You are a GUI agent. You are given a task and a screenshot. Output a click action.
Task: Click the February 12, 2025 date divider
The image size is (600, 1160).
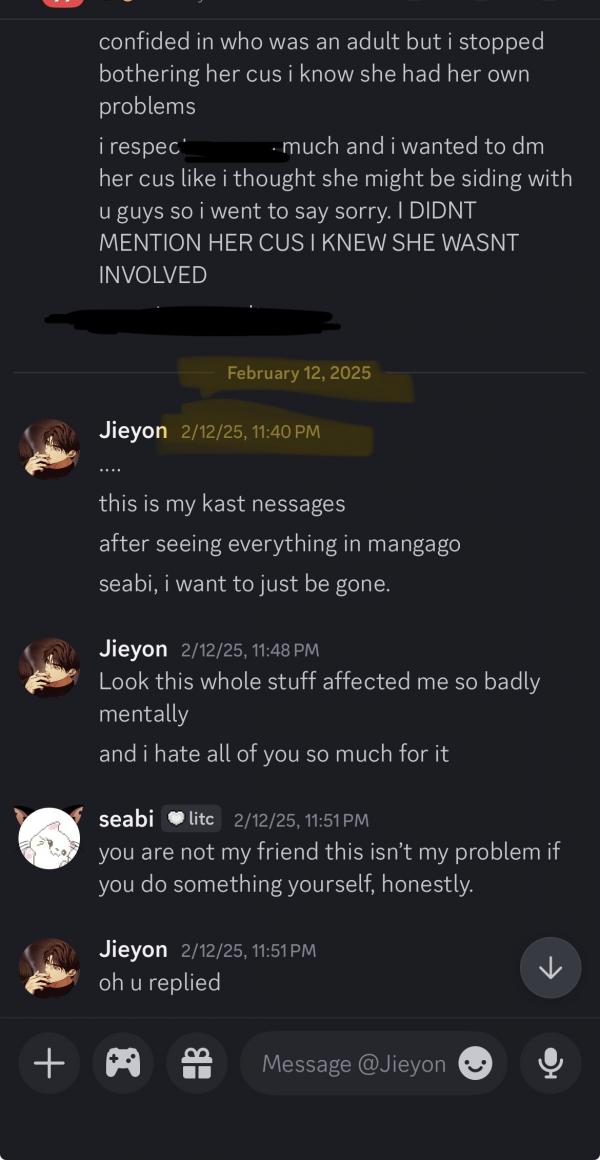[299, 372]
